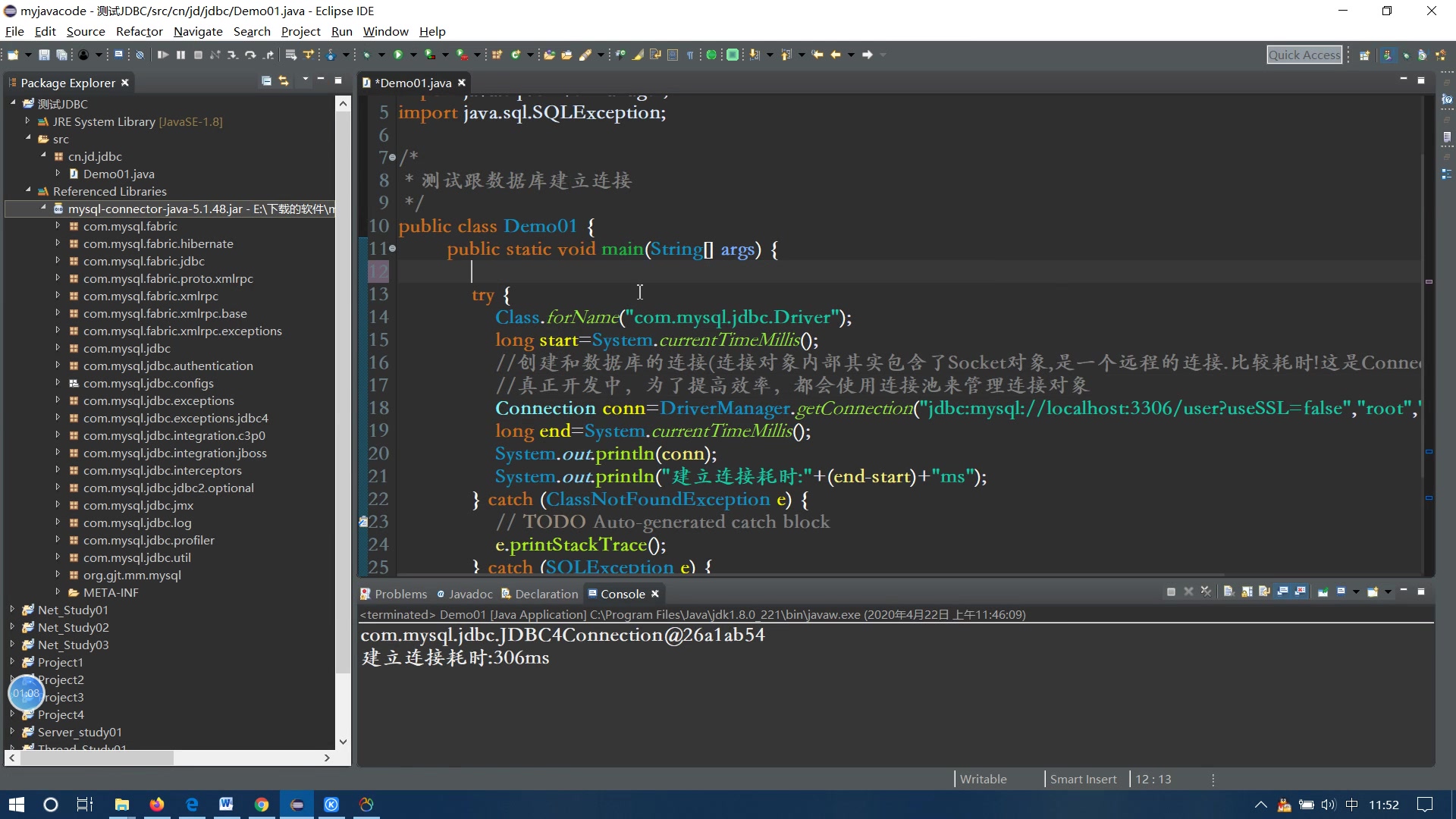
Task: Click the New file toolbar icon
Action: (13, 55)
